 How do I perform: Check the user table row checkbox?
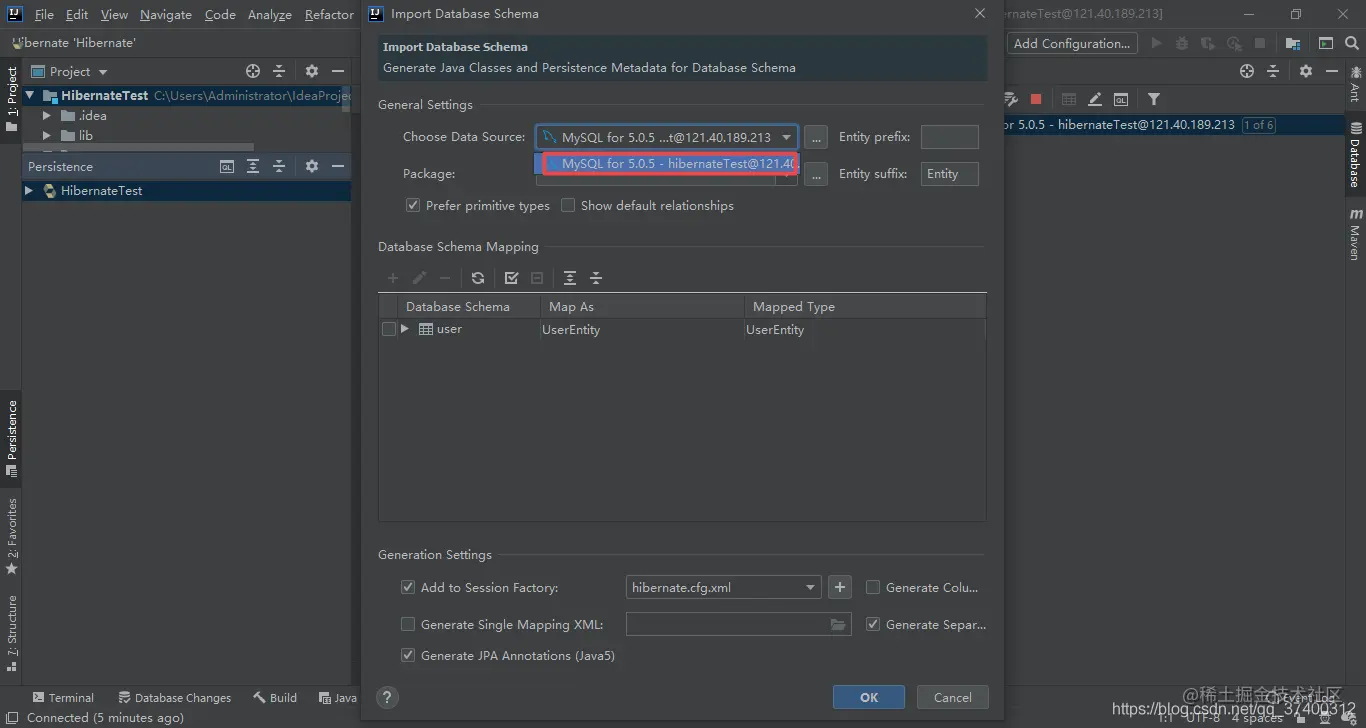pos(389,329)
